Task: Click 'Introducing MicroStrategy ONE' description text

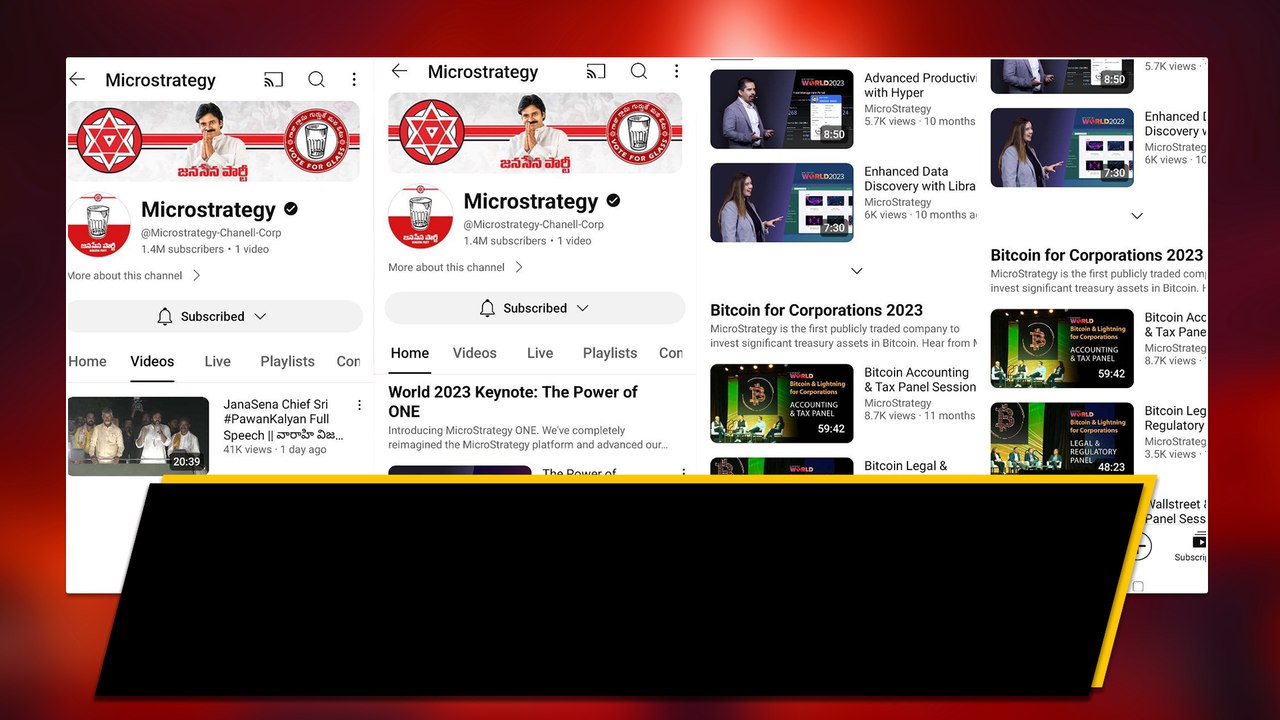Action: [528, 438]
